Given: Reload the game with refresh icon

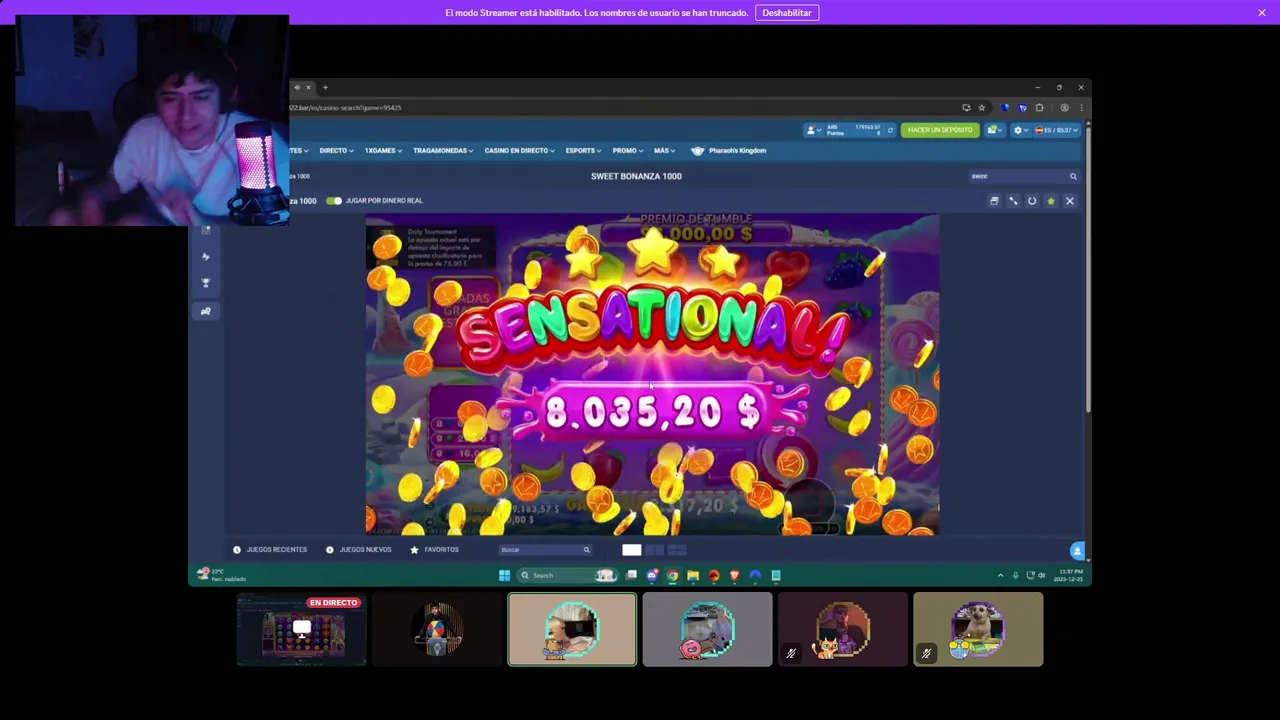Looking at the screenshot, I should pyautogui.click(x=1032, y=201).
